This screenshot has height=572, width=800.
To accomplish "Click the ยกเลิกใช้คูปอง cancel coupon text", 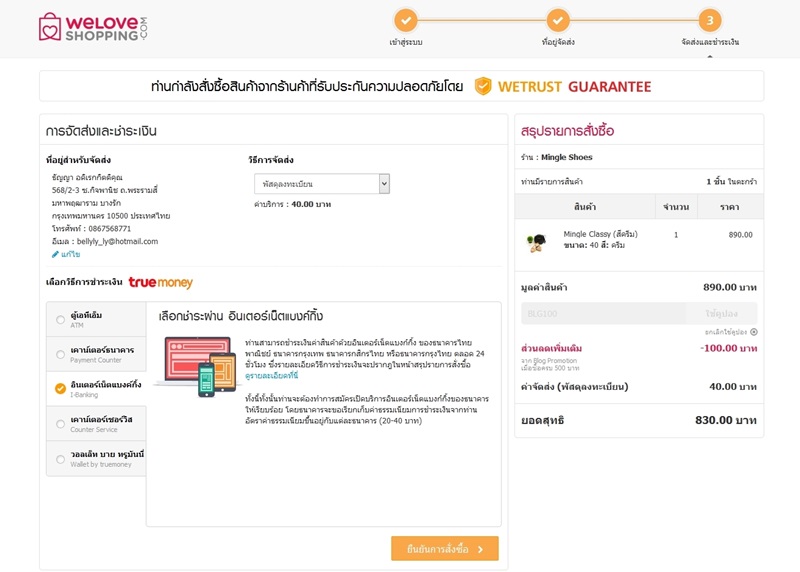I will tap(726, 332).
